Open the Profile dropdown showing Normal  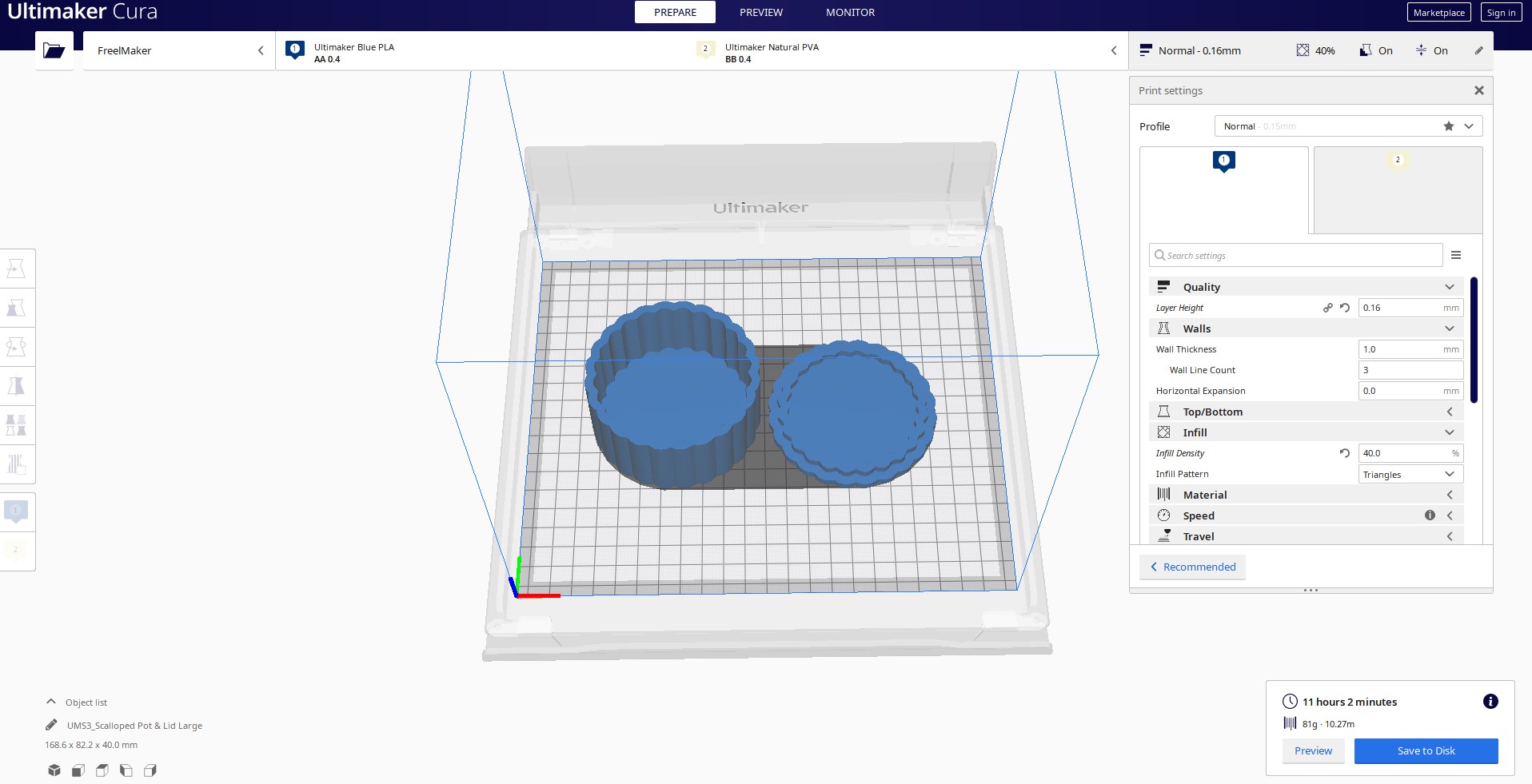click(1347, 126)
